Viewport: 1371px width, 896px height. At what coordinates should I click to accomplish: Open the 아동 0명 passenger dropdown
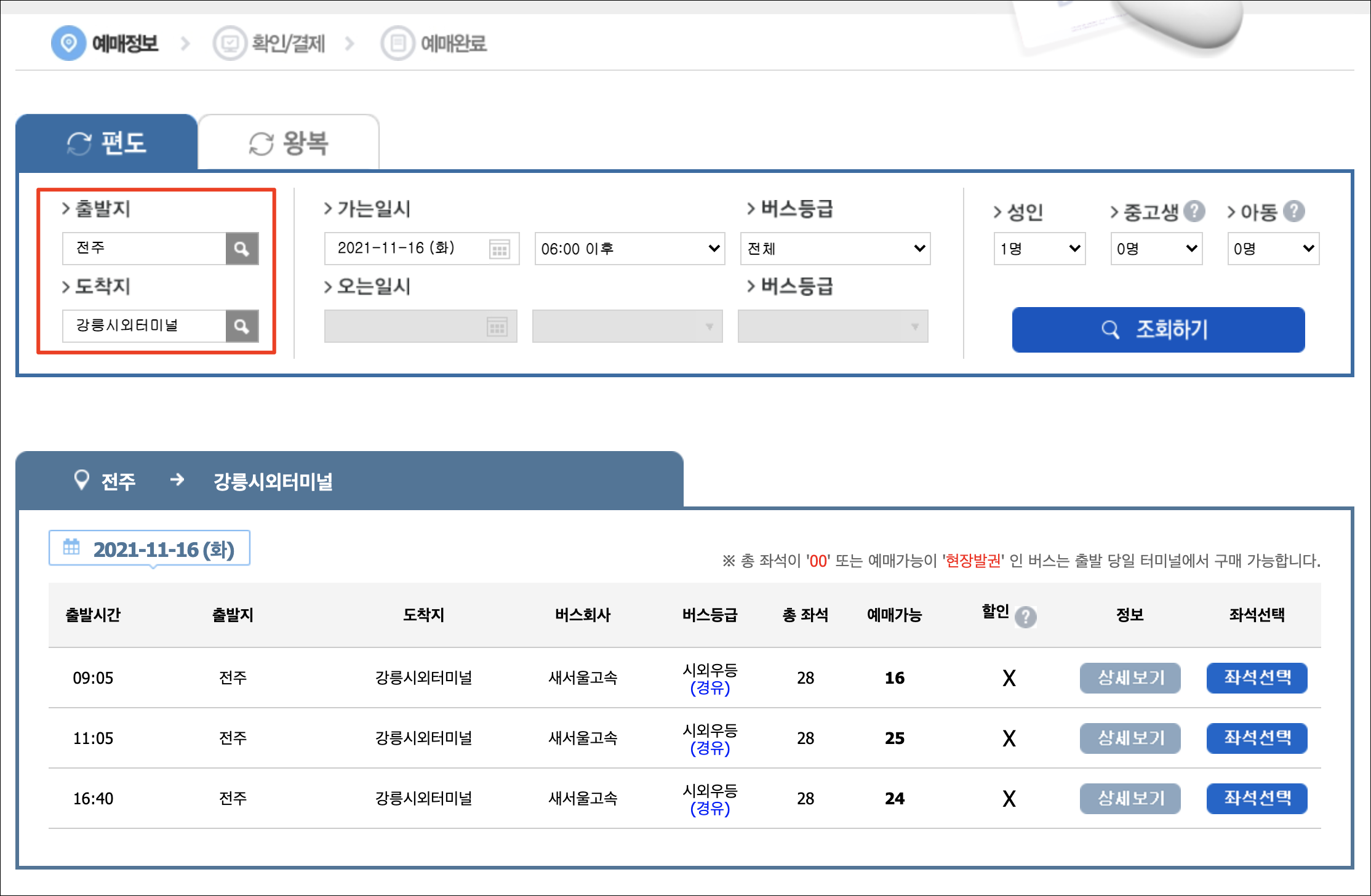(1273, 249)
